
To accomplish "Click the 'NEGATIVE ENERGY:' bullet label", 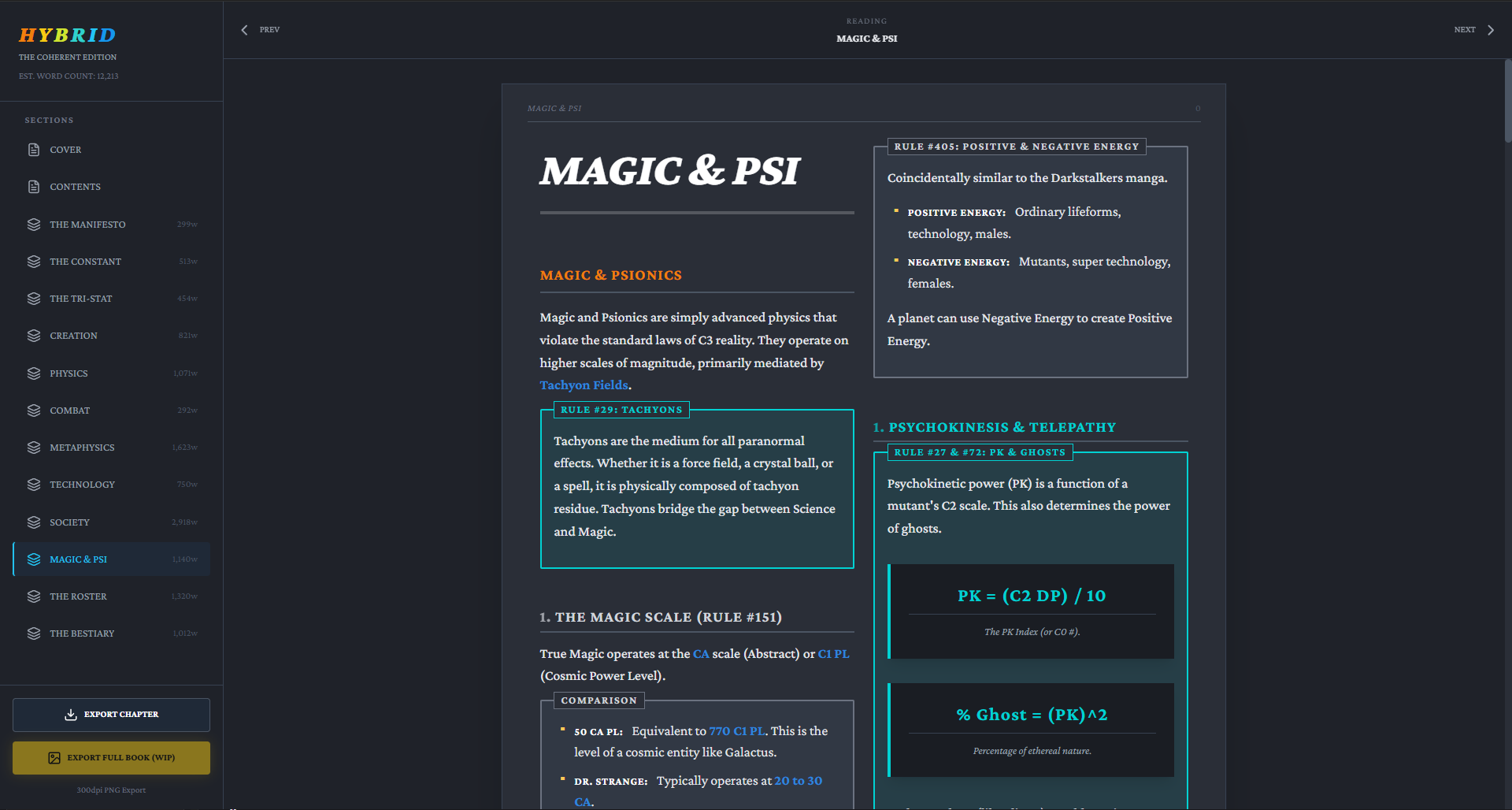I will (958, 262).
